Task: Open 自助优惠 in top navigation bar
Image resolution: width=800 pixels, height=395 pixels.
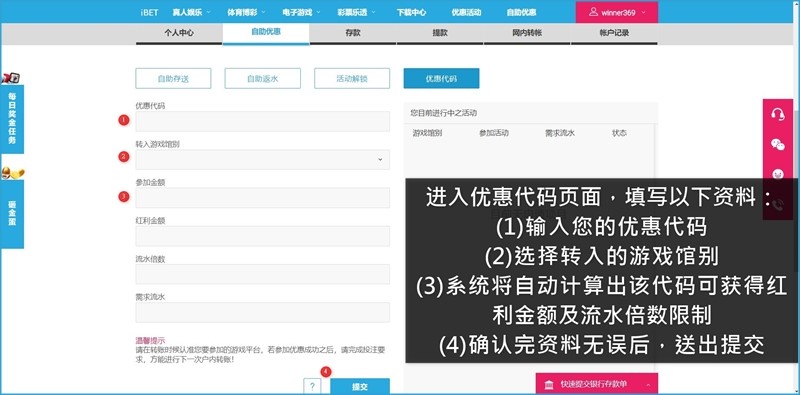Action: point(521,13)
